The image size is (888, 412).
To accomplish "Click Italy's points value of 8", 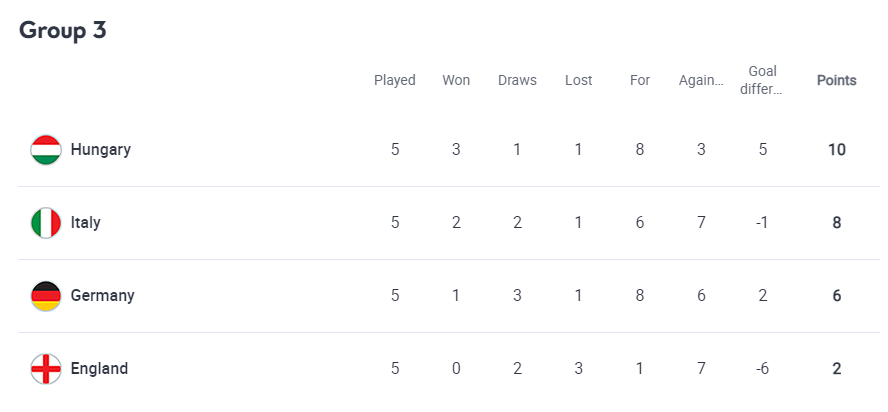I will point(837,223).
